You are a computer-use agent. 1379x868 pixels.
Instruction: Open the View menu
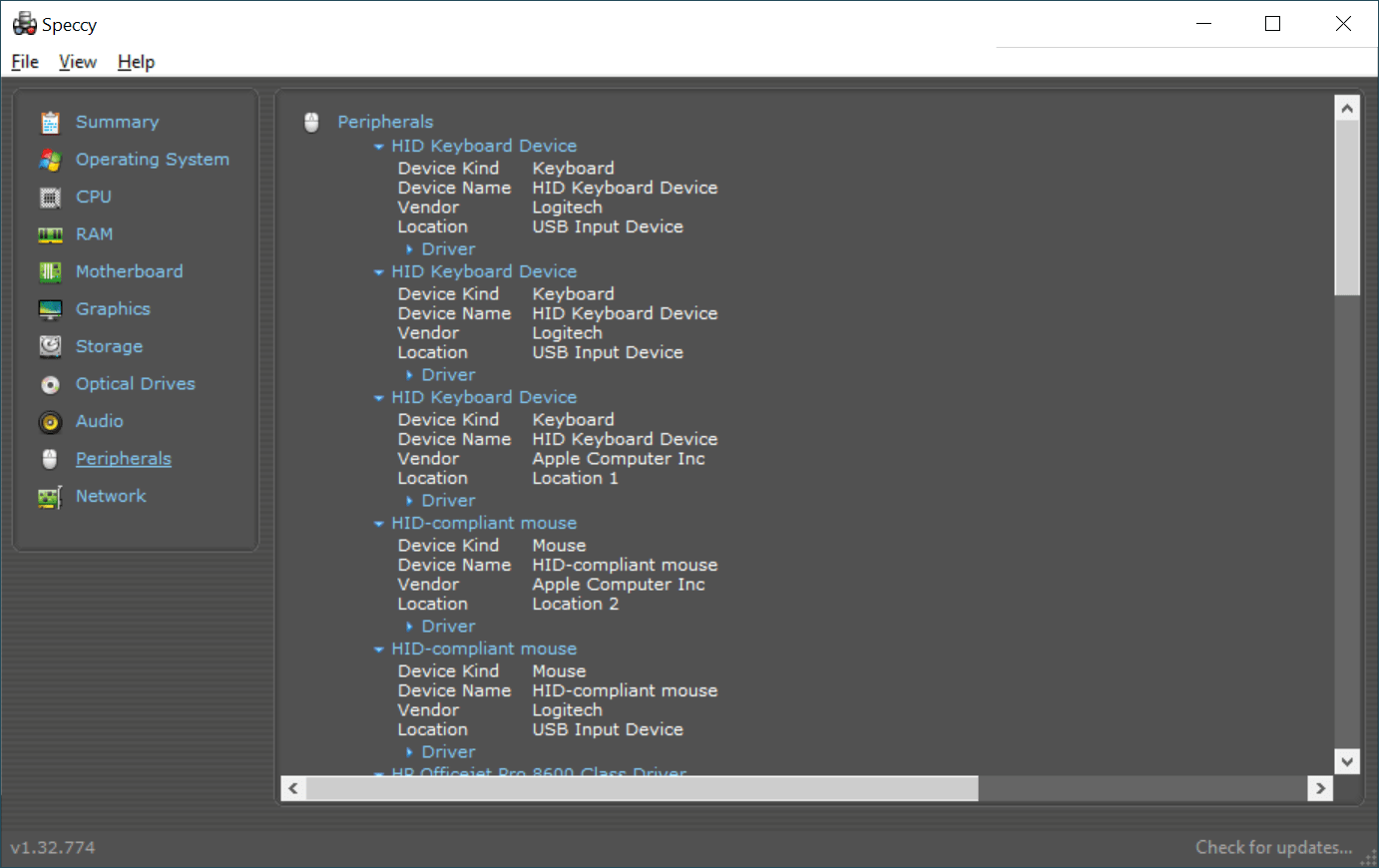point(78,62)
